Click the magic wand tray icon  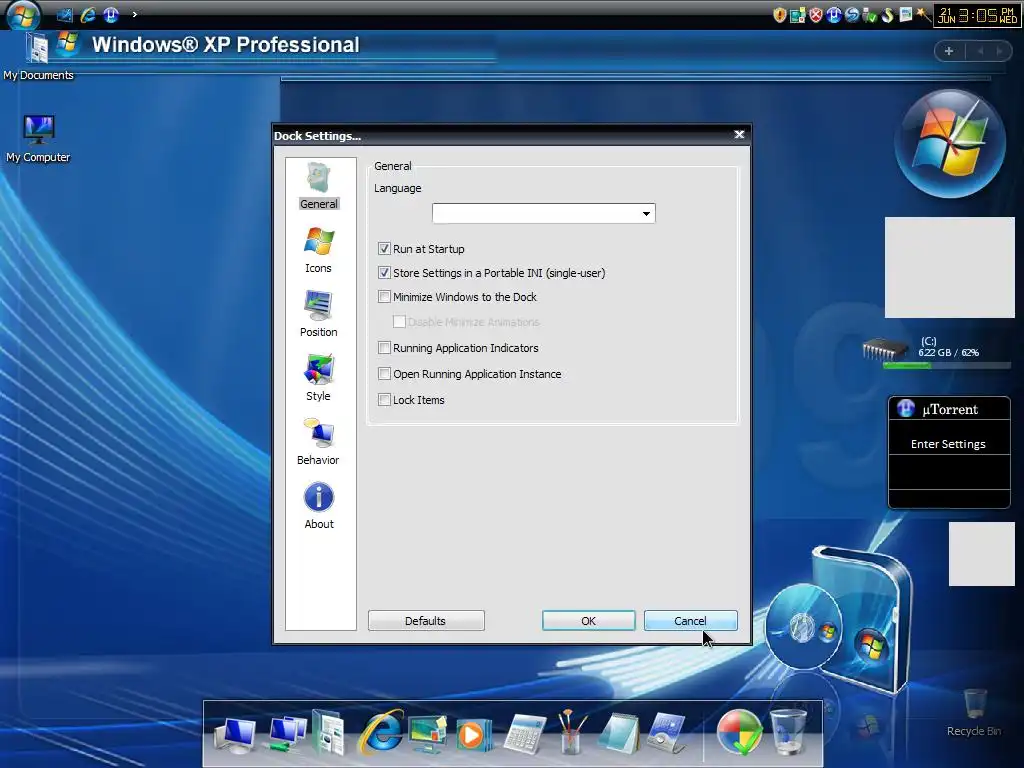(x=923, y=15)
